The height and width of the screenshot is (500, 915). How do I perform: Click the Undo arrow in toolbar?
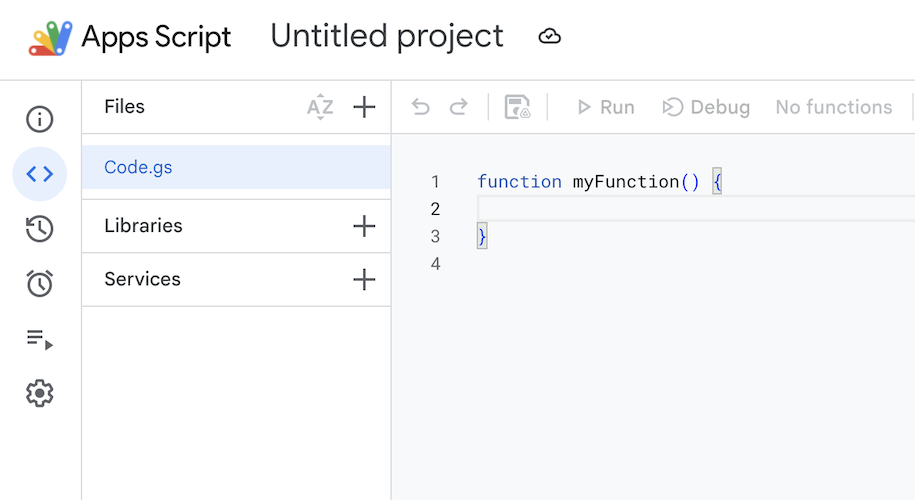click(420, 107)
